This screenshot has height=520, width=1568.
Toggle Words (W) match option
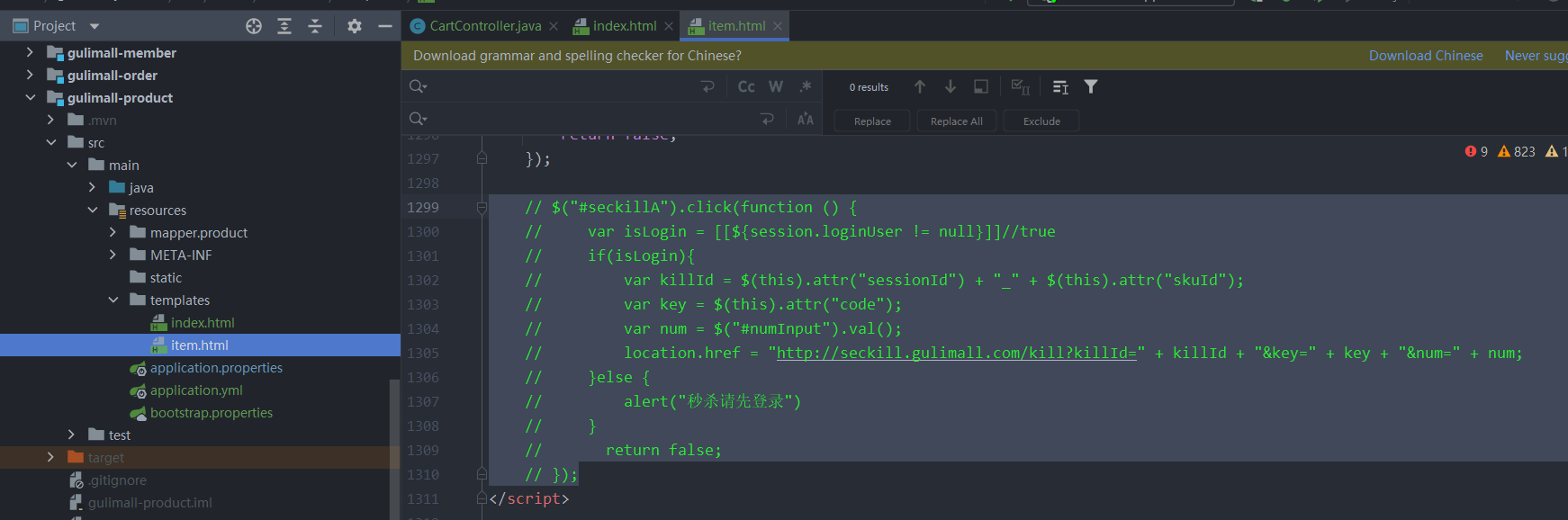pyautogui.click(x=776, y=86)
